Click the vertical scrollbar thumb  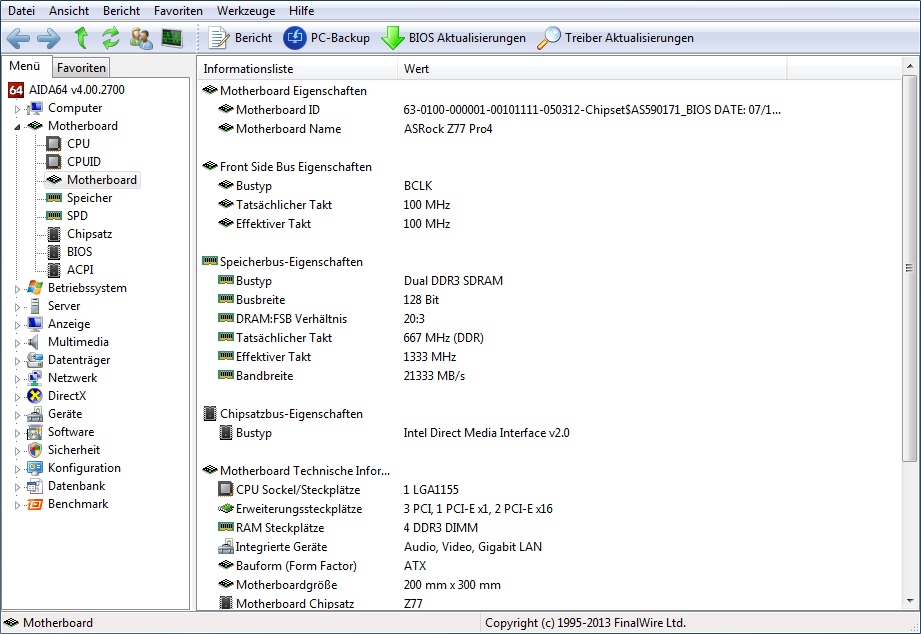910,268
